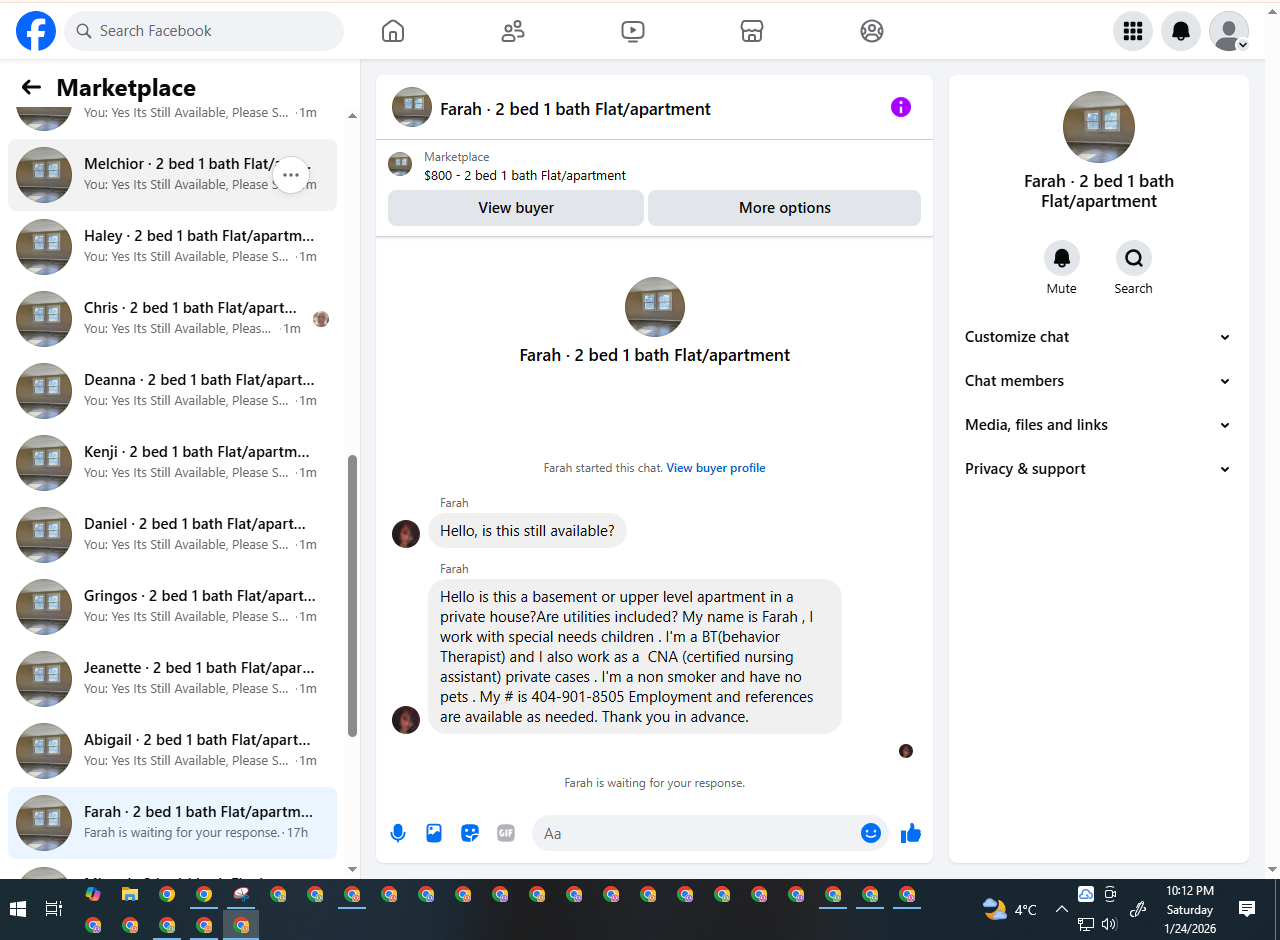This screenshot has width=1280, height=940.
Task: Click the chat list scrollbar
Action: [352, 595]
